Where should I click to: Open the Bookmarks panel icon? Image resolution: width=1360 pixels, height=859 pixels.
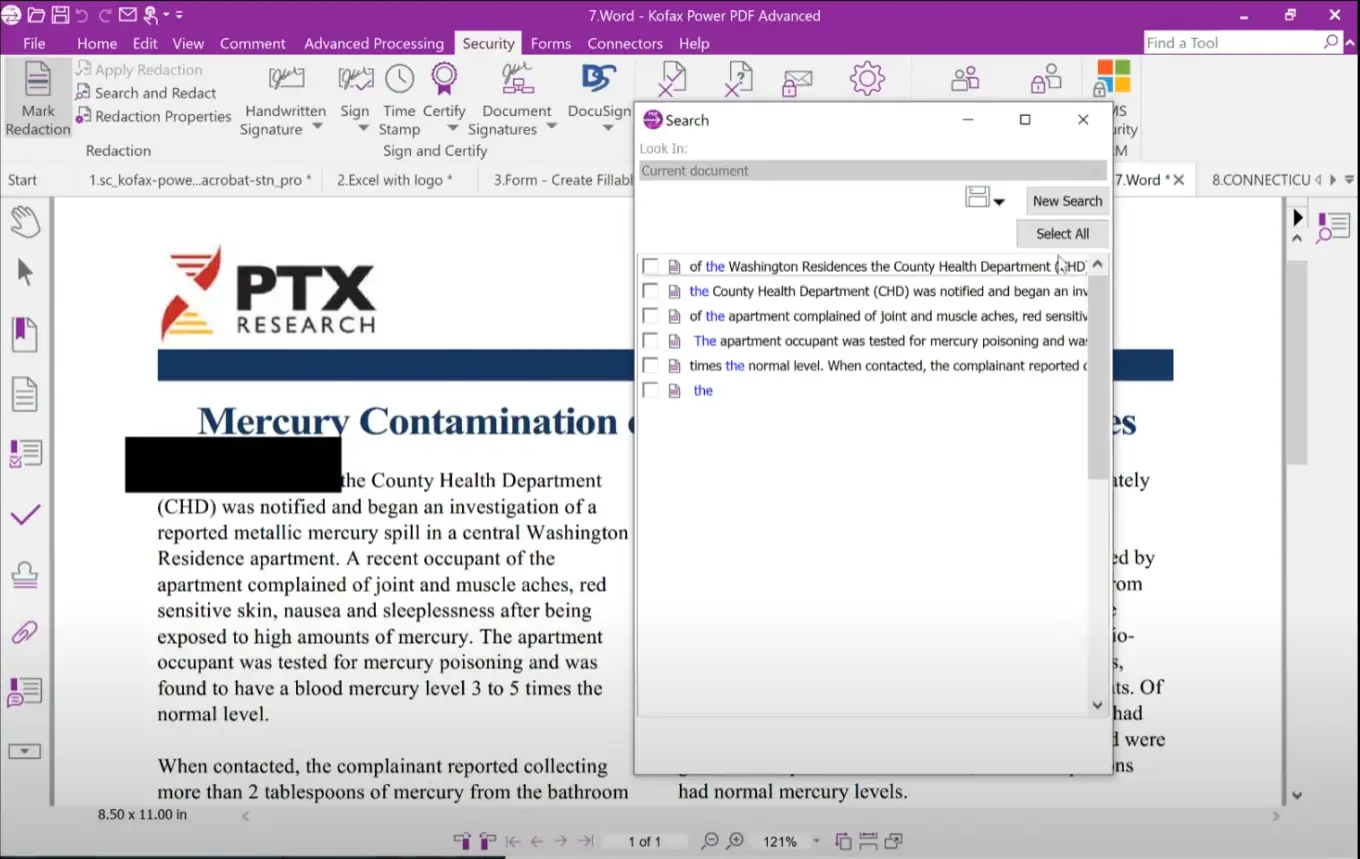25,334
